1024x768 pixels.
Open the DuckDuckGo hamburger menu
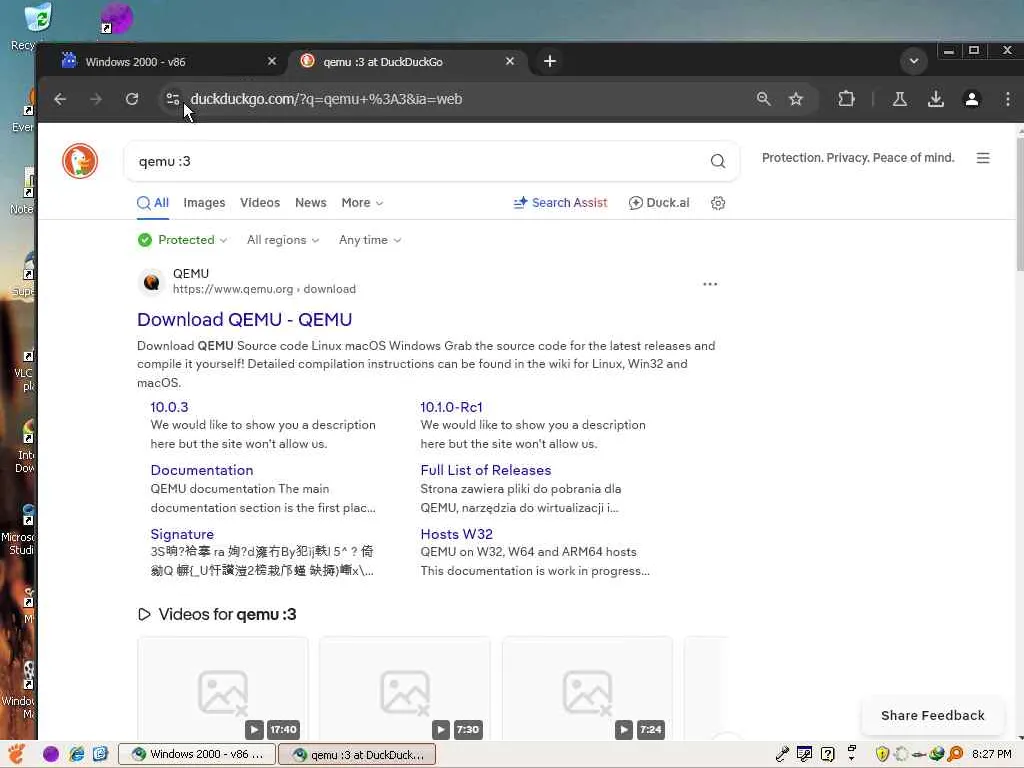983,158
